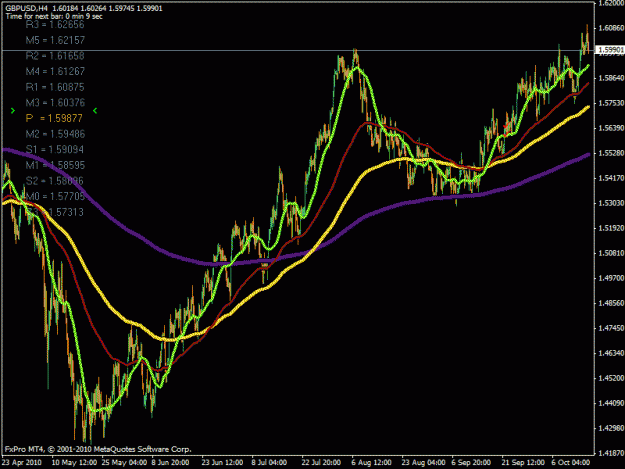Click the 1.58640 price axis label
Viewport: 625px width, 469px height.
pyautogui.click(x=611, y=78)
